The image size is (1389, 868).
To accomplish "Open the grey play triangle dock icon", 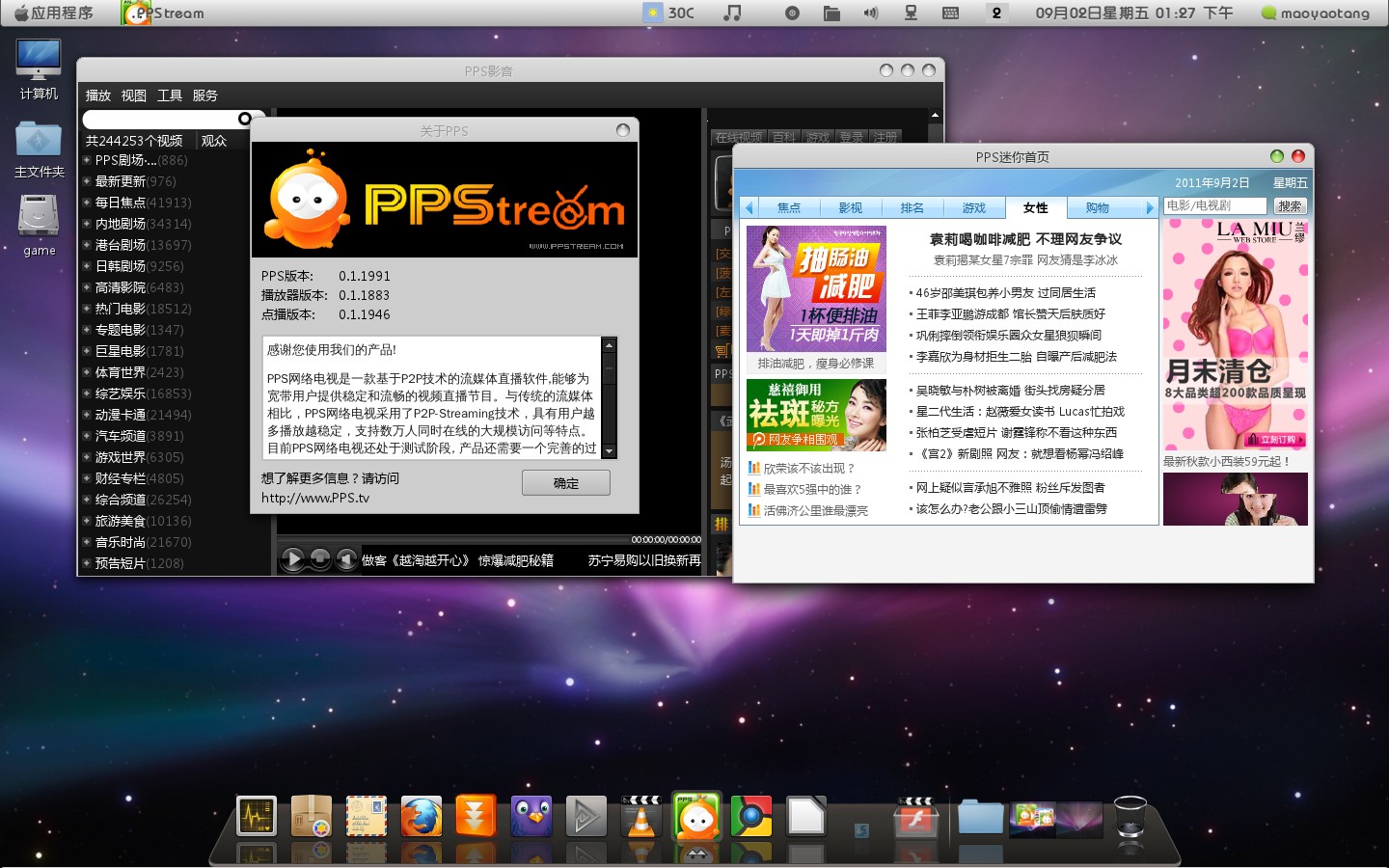I will click(x=586, y=817).
